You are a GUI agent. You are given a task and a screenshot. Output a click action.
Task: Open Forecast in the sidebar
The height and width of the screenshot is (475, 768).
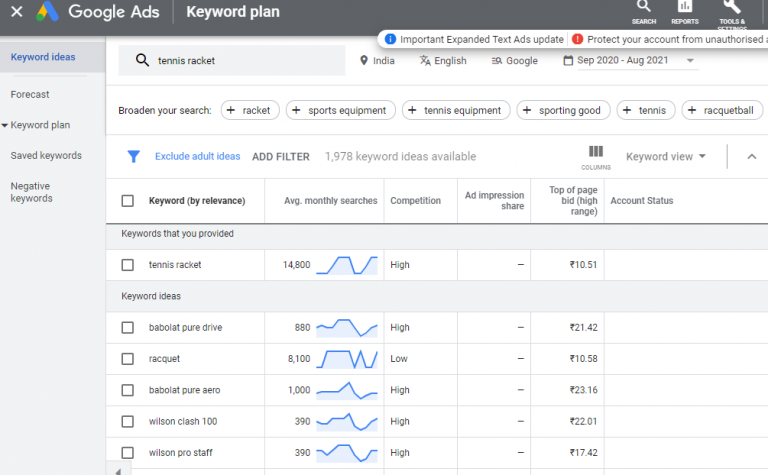(30, 95)
